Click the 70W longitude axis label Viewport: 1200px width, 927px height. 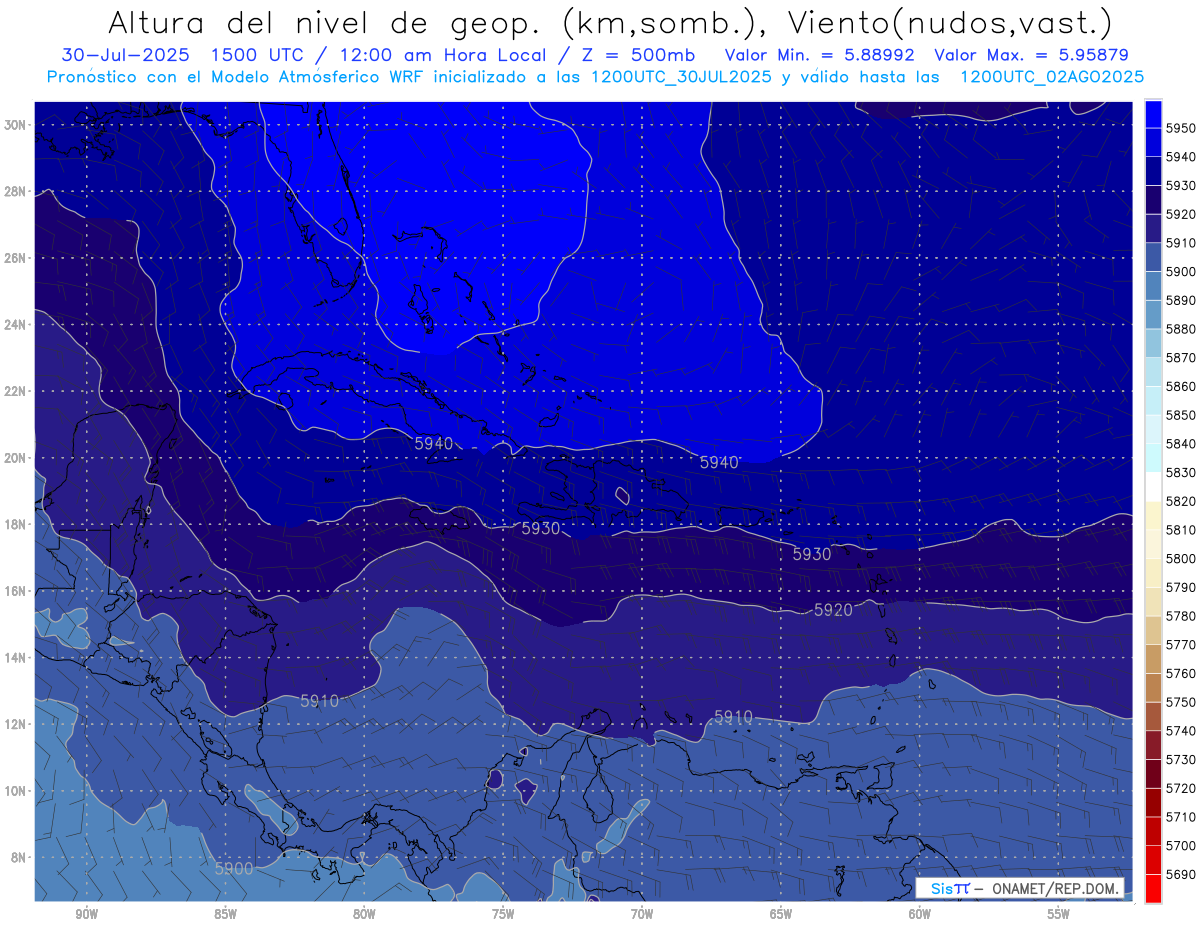point(642,914)
